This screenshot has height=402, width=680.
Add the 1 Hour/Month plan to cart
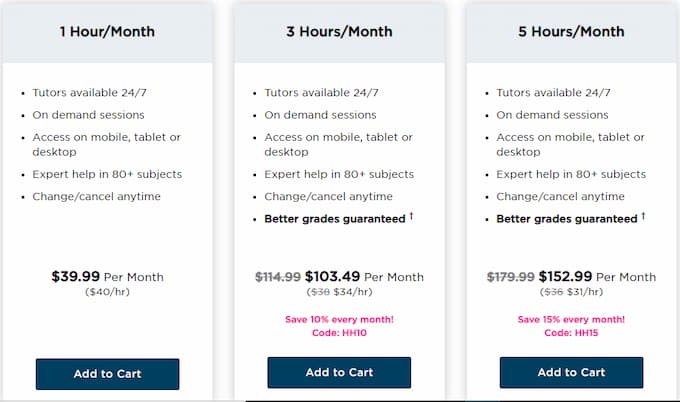click(107, 373)
